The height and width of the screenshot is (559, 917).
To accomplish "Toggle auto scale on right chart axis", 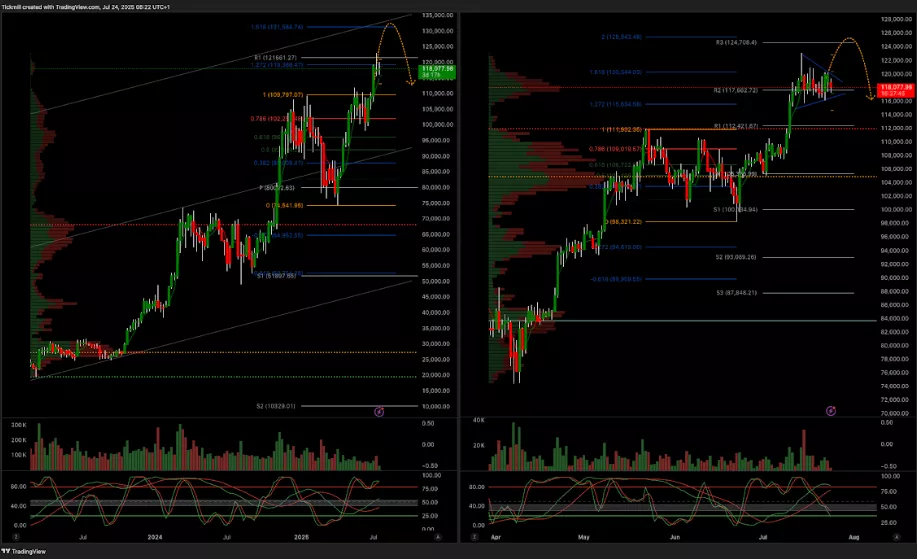I will tap(894, 537).
